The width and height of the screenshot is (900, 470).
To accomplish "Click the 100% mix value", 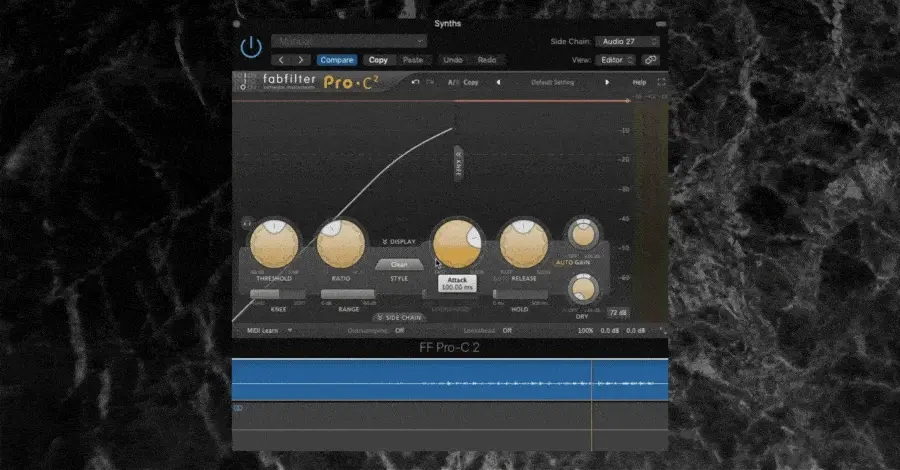I will 585,331.
